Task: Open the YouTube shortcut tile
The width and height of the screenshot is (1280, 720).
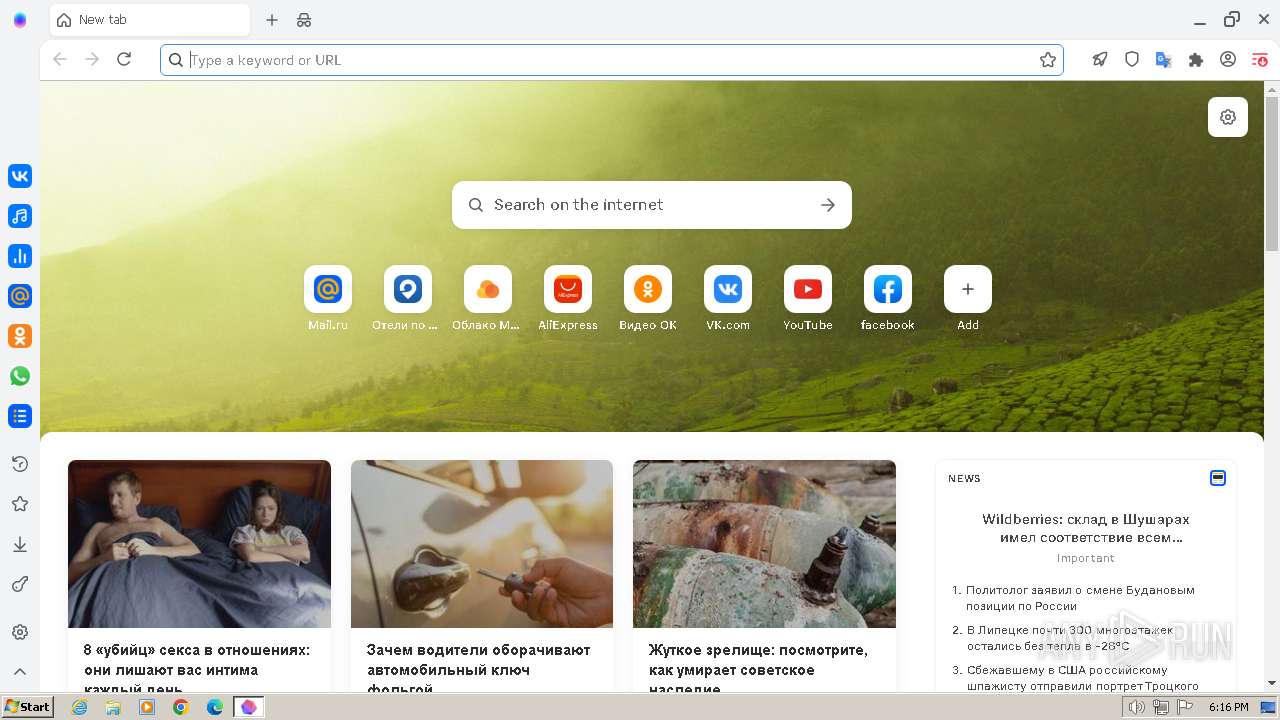Action: [808, 290]
